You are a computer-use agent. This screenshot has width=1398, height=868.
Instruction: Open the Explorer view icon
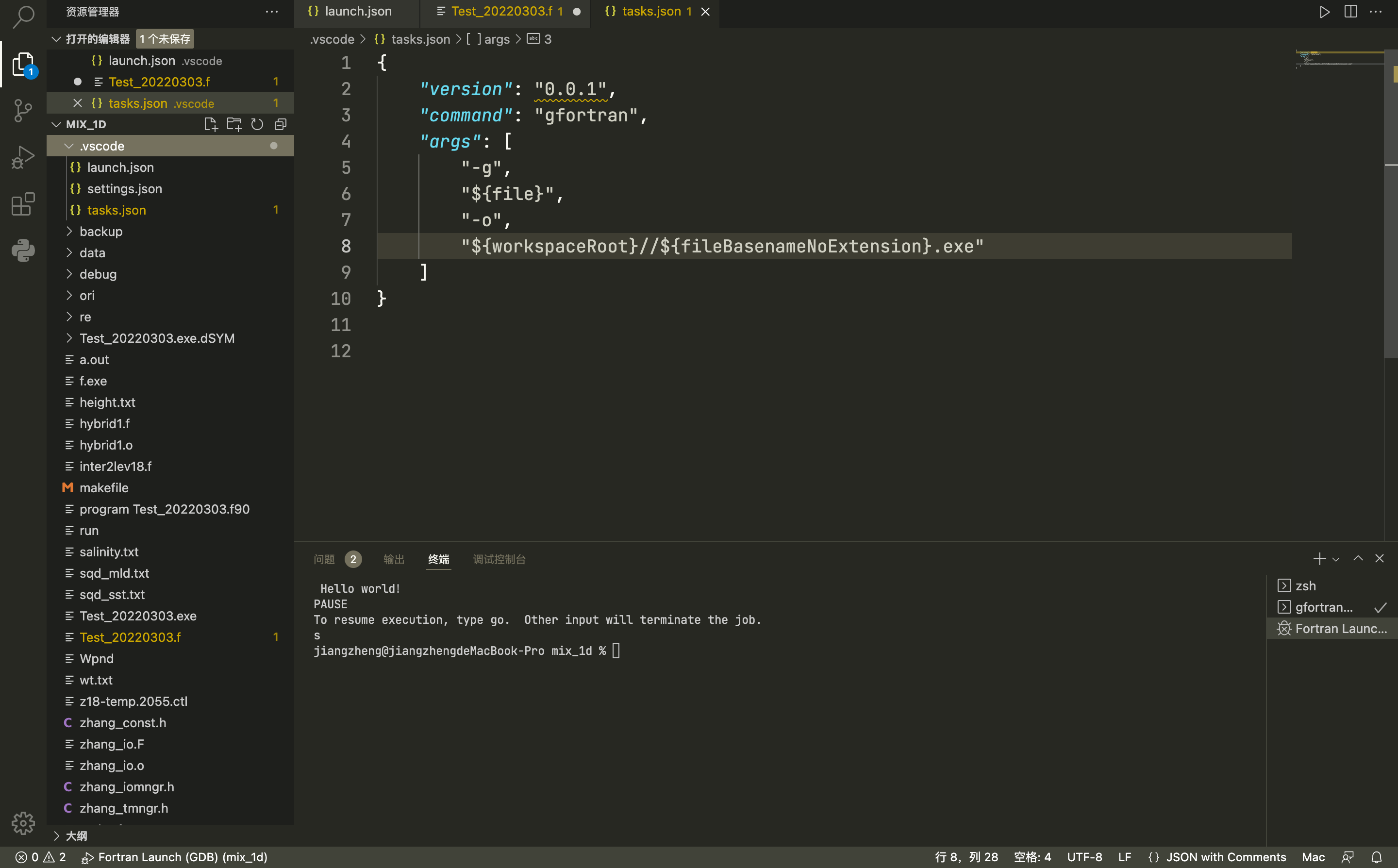pos(23,64)
